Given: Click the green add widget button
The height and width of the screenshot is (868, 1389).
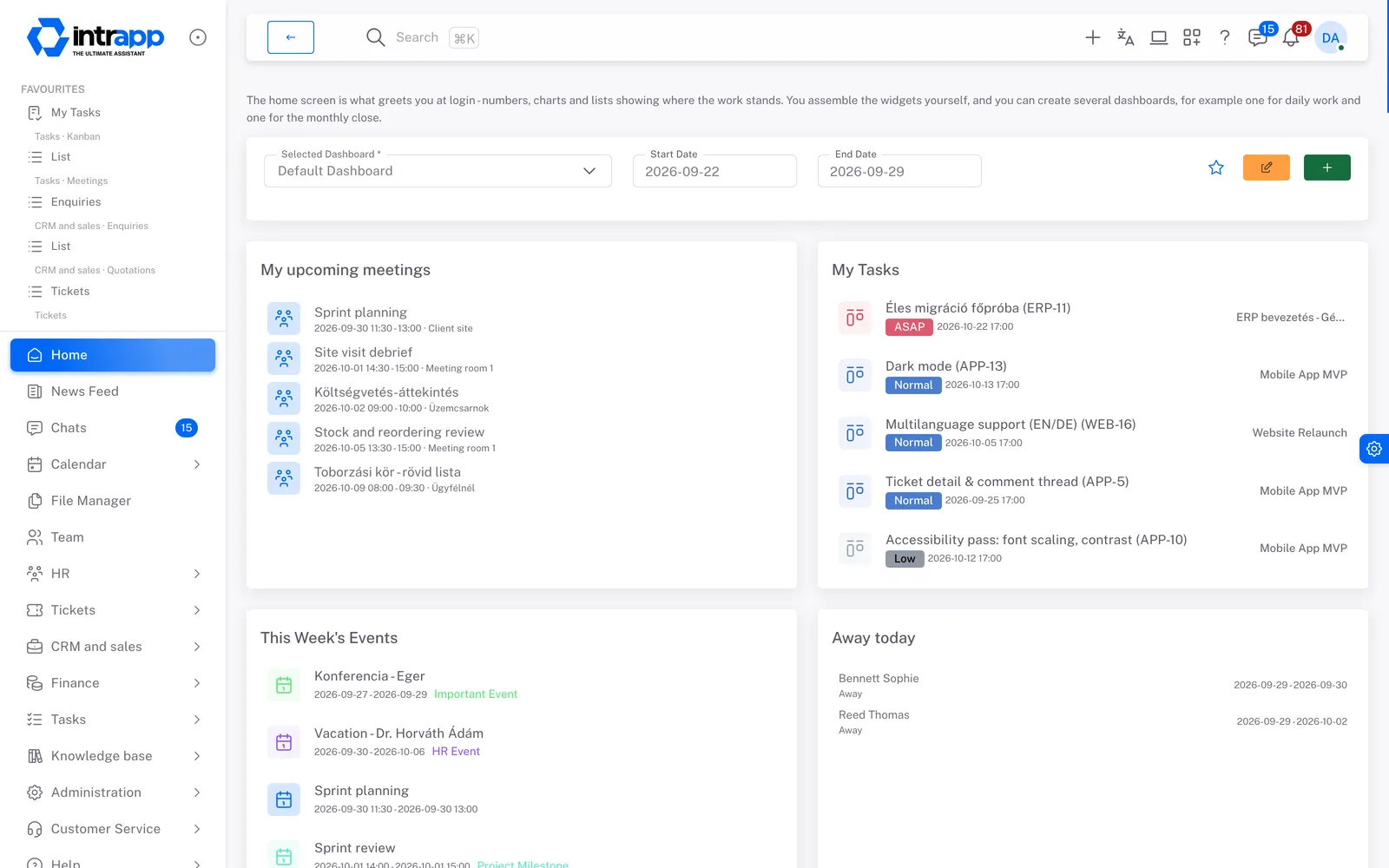Looking at the screenshot, I should 1327,168.
